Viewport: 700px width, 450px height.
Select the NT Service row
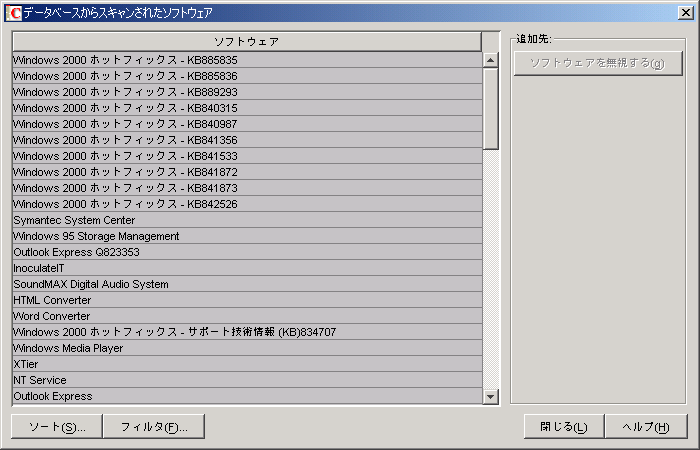tap(247, 380)
